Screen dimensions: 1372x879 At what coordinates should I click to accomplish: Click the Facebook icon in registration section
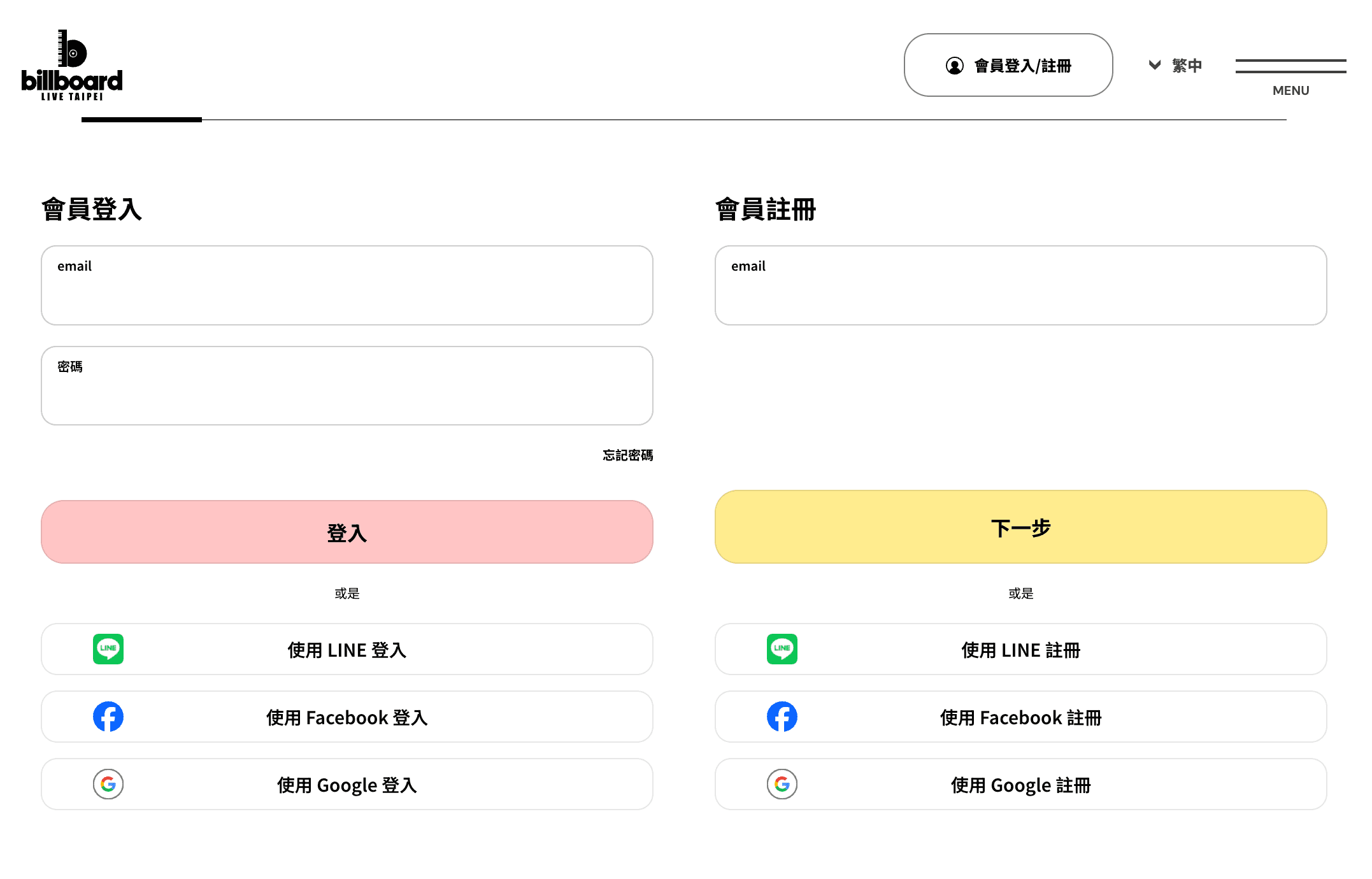782,717
